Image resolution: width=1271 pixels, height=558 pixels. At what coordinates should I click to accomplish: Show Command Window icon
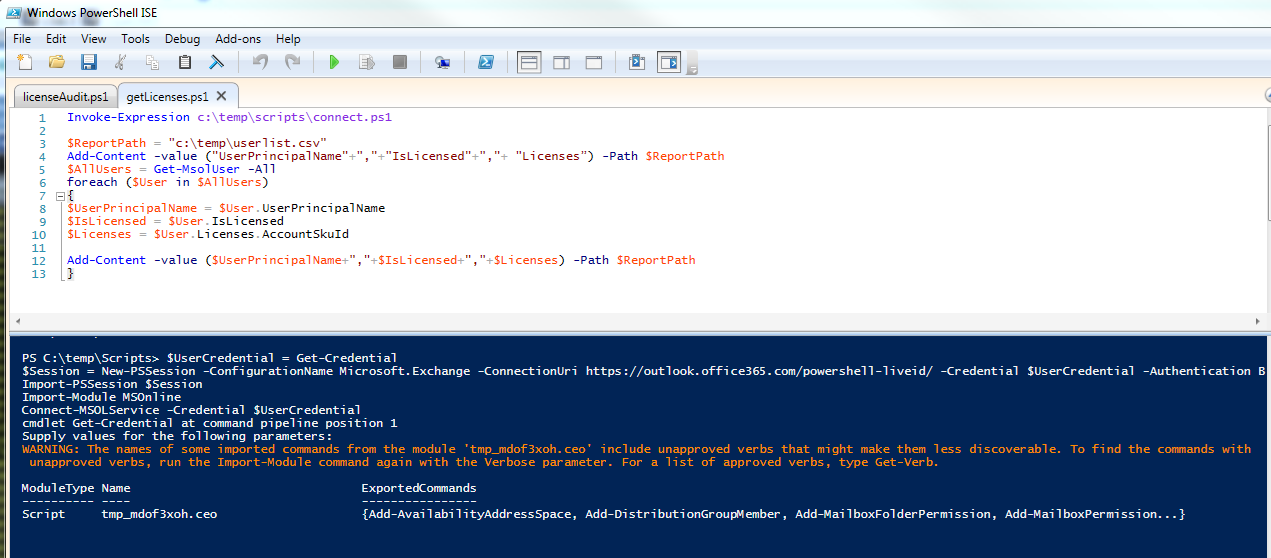636,63
